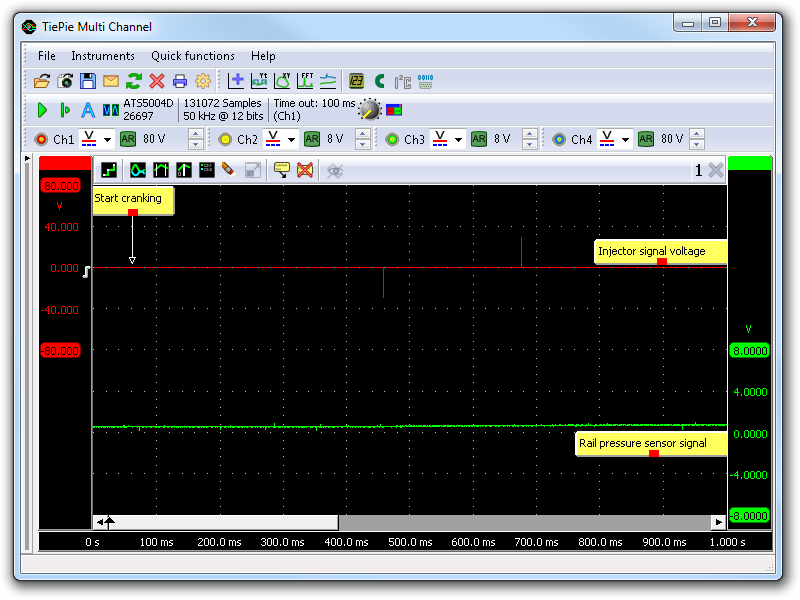Click the right arrow of time scrollbar
The height and width of the screenshot is (600, 800).
click(719, 522)
